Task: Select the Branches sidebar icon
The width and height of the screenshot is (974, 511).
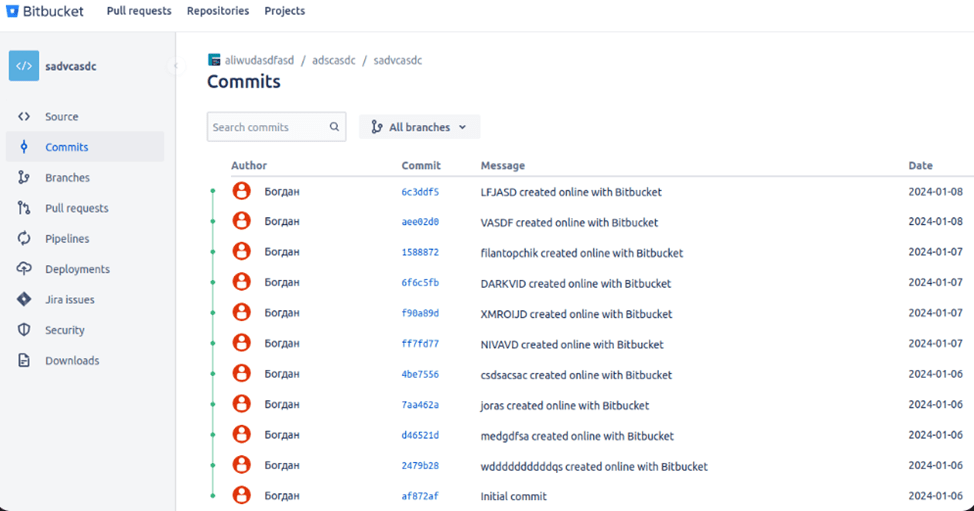Action: (x=24, y=178)
